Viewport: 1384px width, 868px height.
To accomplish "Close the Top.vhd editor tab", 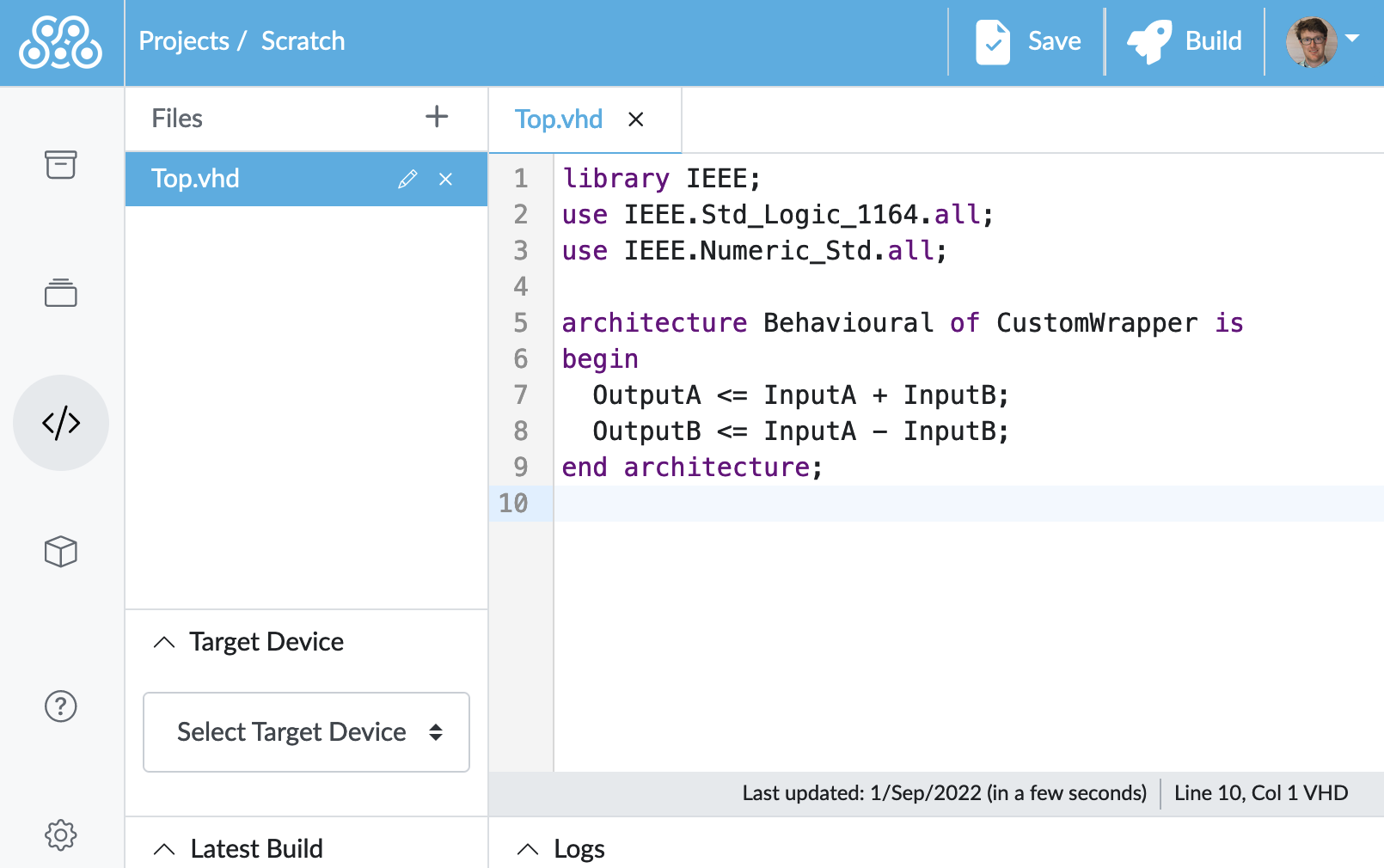I will click(636, 119).
